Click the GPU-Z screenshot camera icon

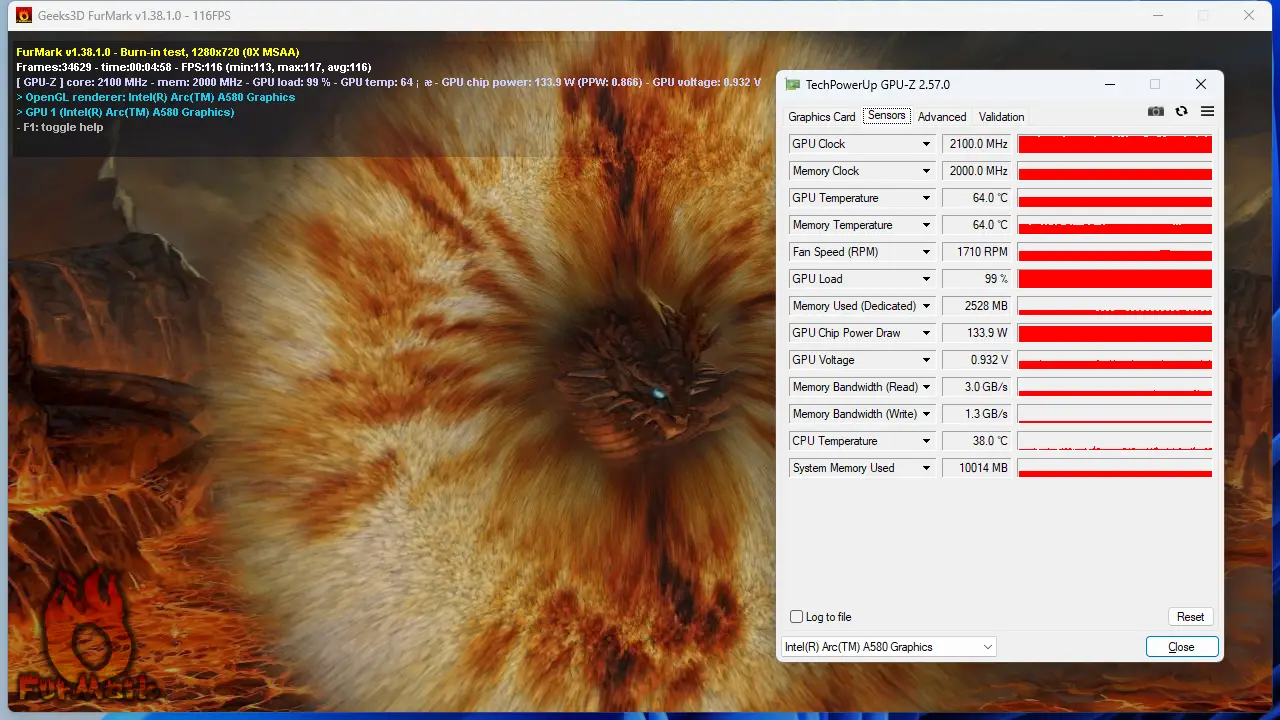click(1156, 112)
